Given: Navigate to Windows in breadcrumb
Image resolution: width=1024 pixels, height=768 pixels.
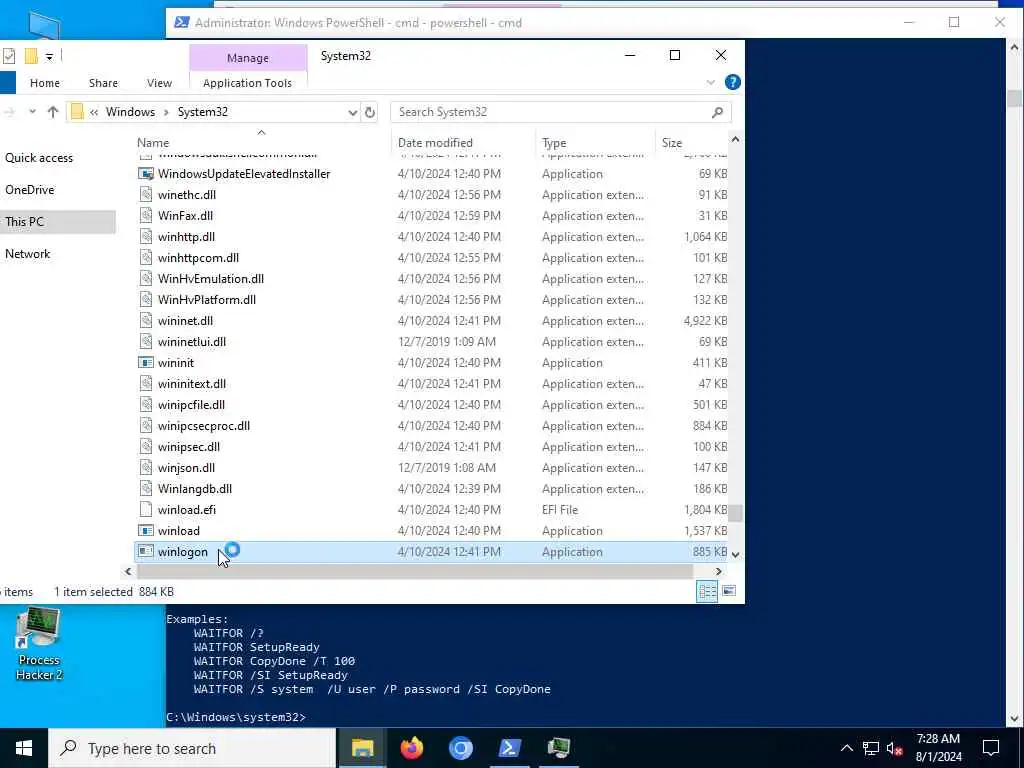Looking at the screenshot, I should pos(131,112).
